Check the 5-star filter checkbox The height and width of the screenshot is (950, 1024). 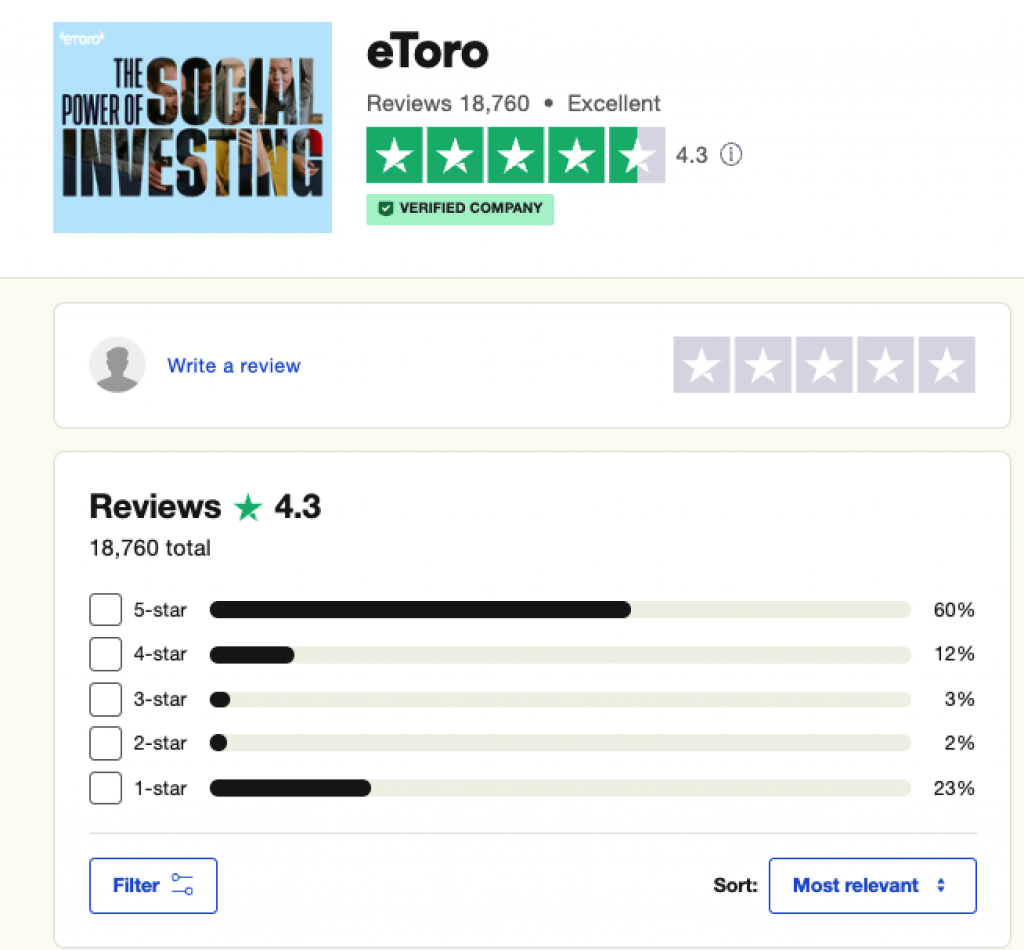click(105, 610)
